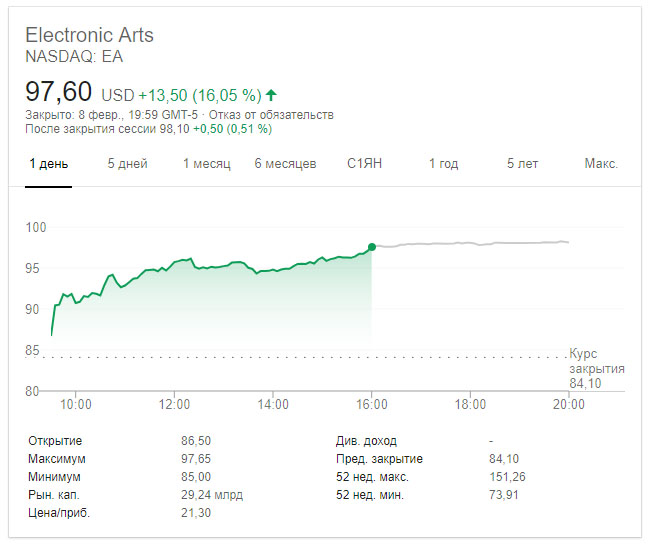
Task: Click the '10:00' time axis label
Action: [76, 404]
